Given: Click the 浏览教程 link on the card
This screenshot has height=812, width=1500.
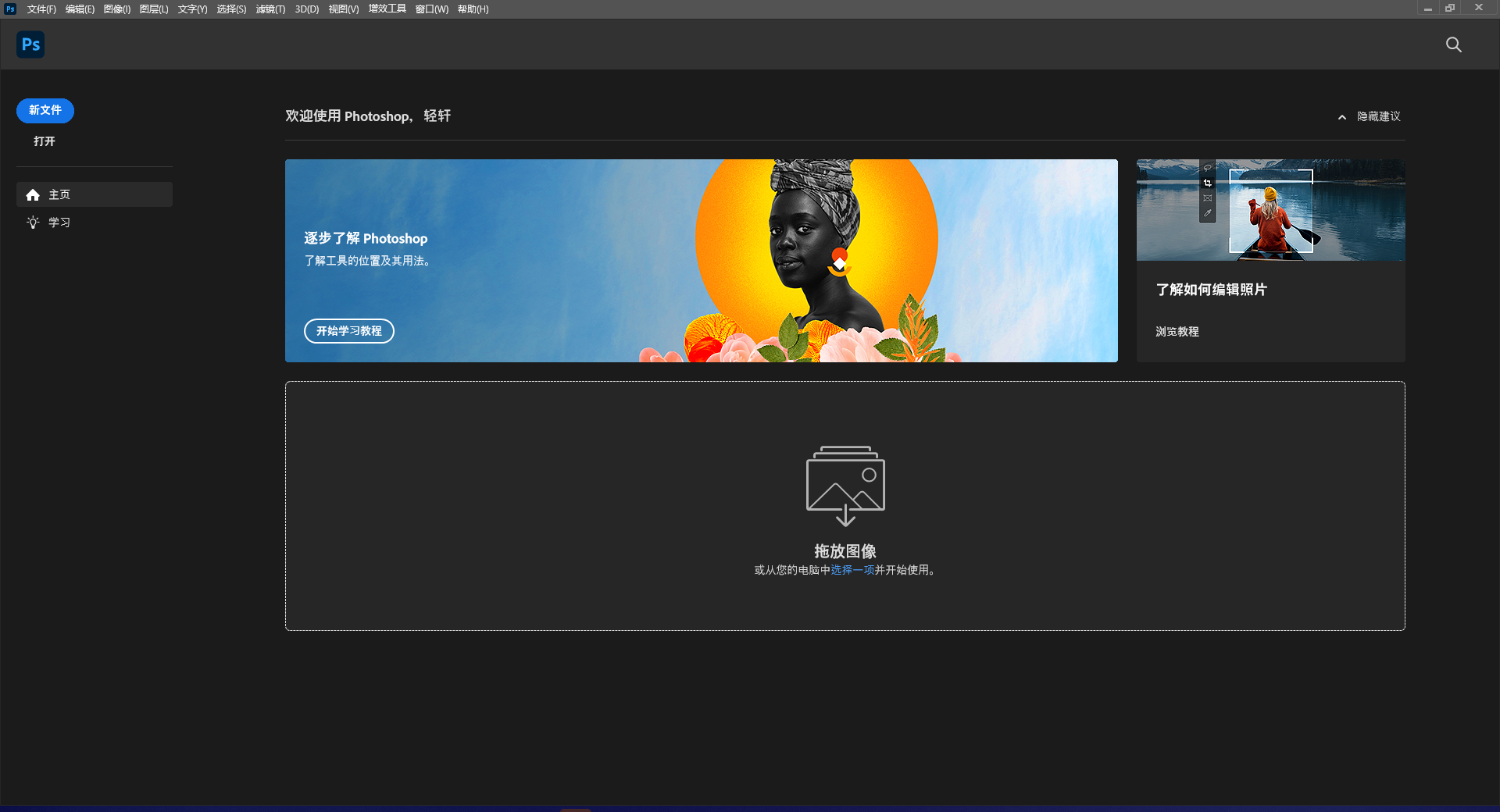Looking at the screenshot, I should (x=1177, y=331).
